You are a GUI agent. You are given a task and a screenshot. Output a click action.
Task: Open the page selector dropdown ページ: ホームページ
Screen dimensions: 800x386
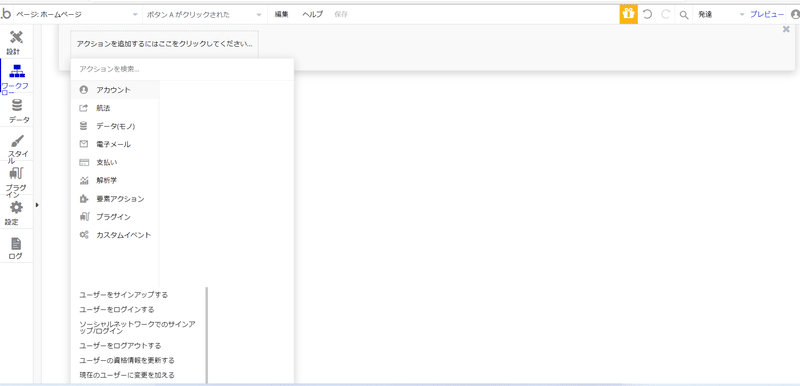pyautogui.click(x=77, y=14)
